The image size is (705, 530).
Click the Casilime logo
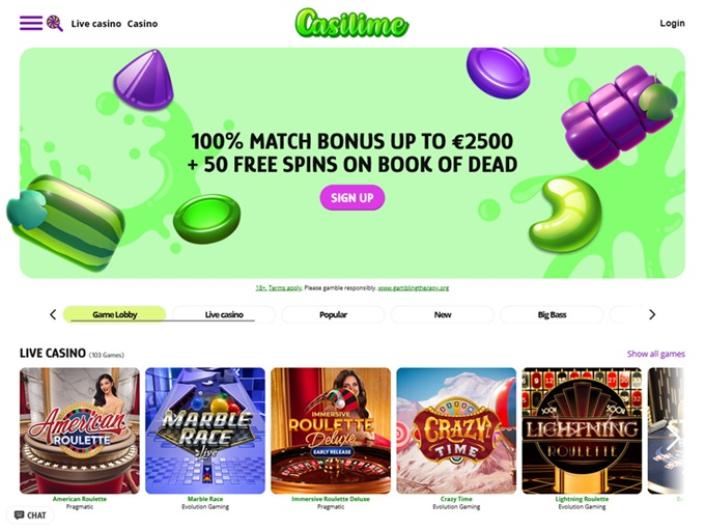pyautogui.click(x=352, y=23)
